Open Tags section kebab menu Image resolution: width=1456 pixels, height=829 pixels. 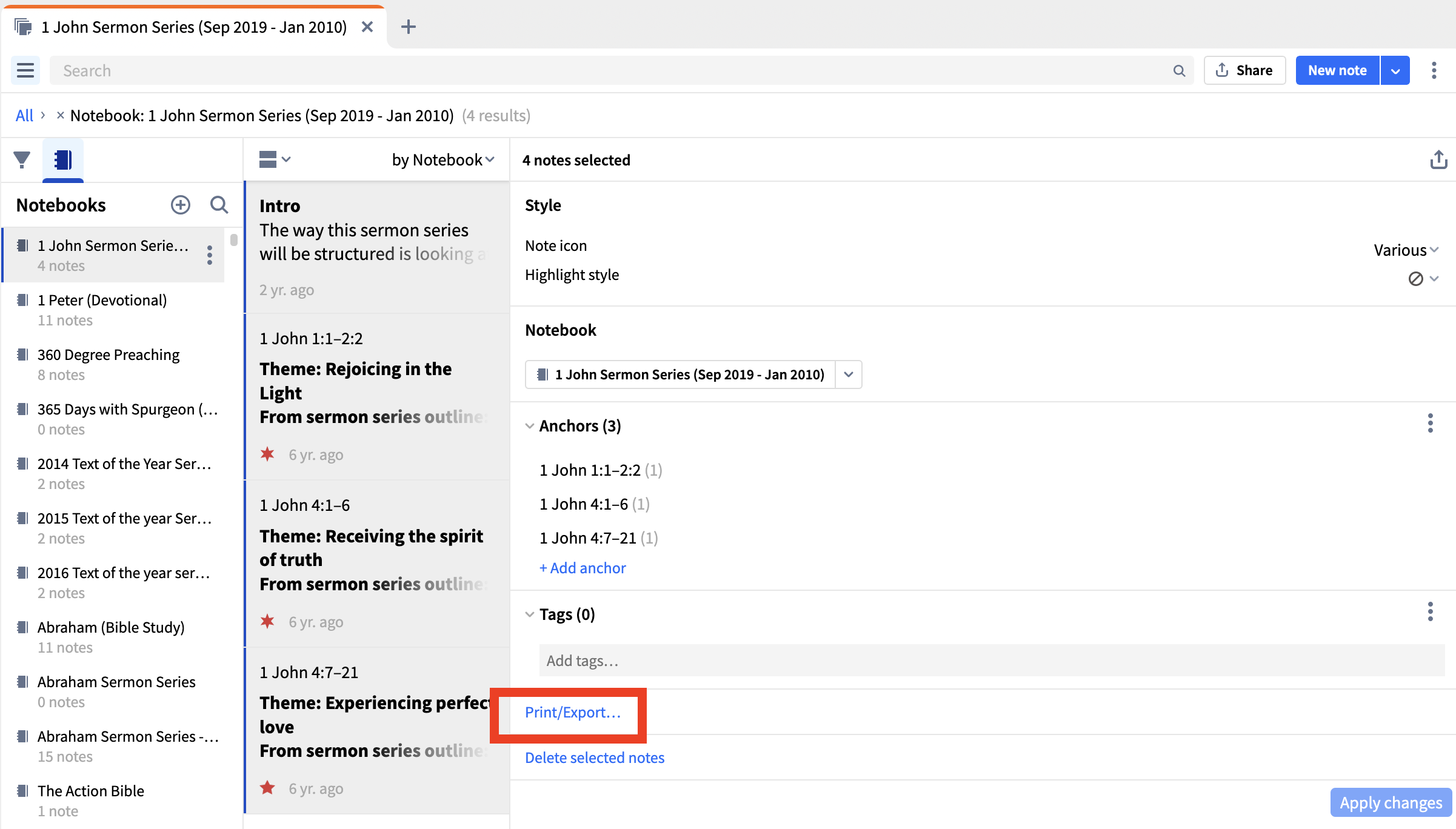[1430, 611]
